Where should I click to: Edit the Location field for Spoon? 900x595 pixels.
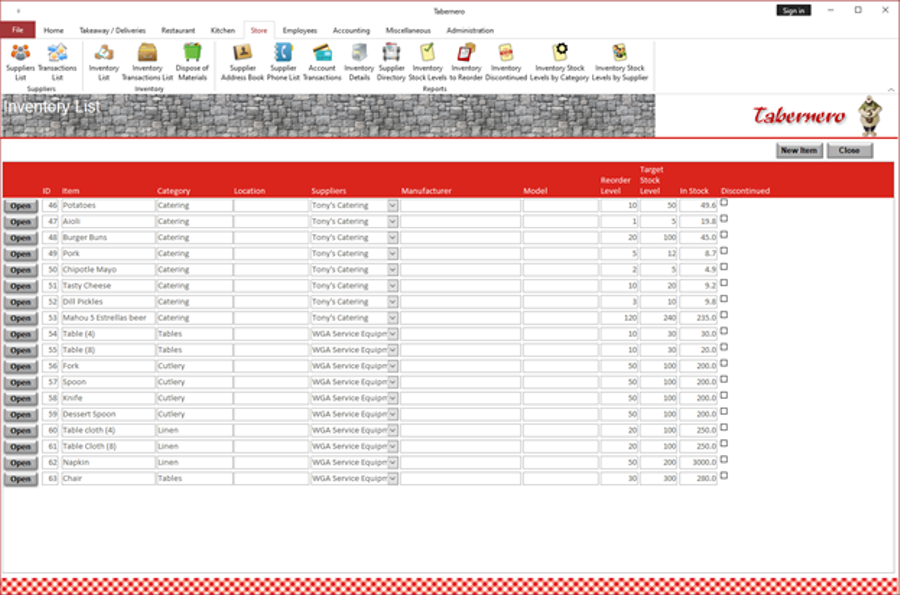click(x=271, y=382)
